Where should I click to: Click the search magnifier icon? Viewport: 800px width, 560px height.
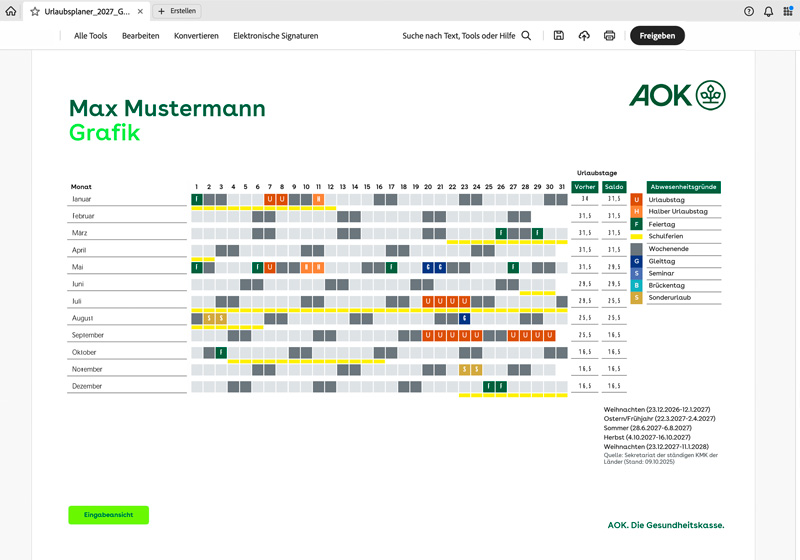pyautogui.click(x=526, y=35)
